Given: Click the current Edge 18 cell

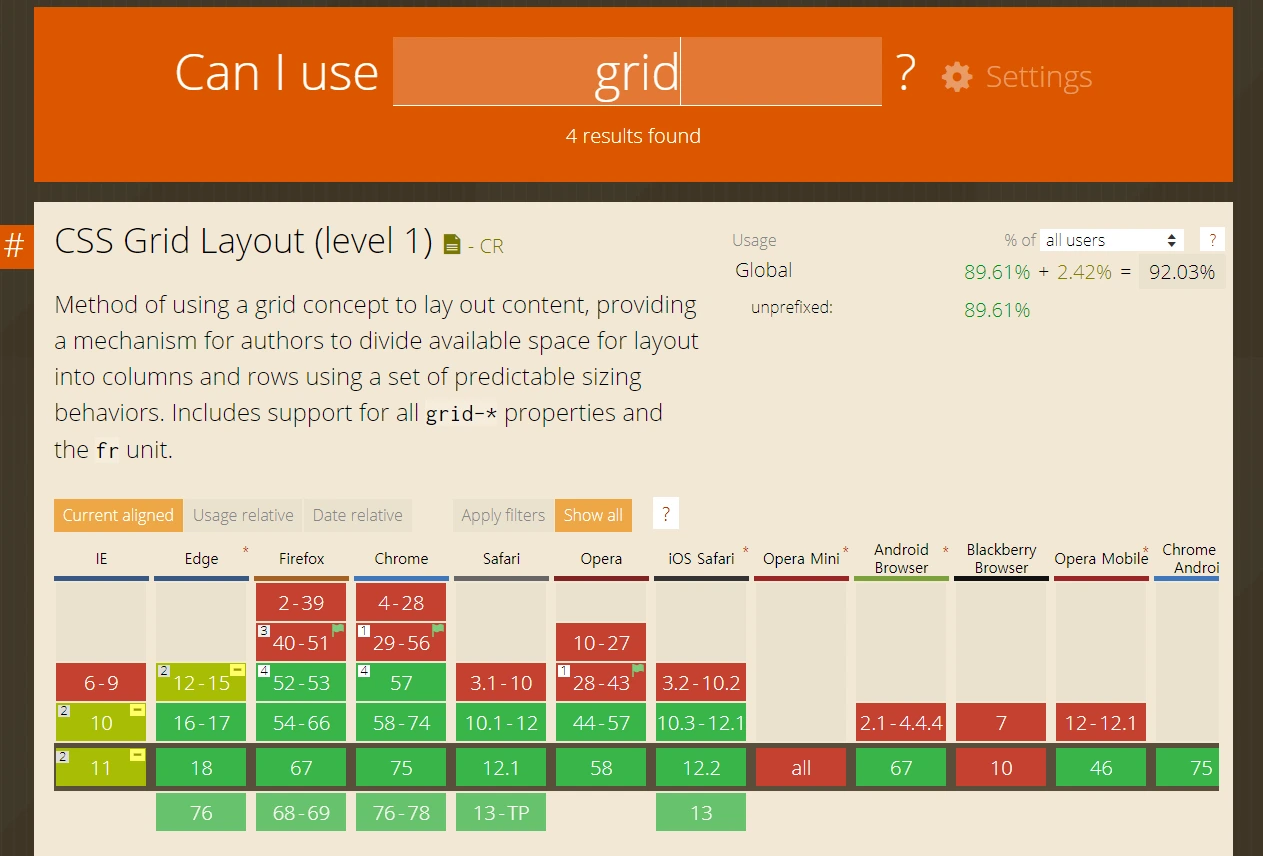Looking at the screenshot, I should (201, 767).
